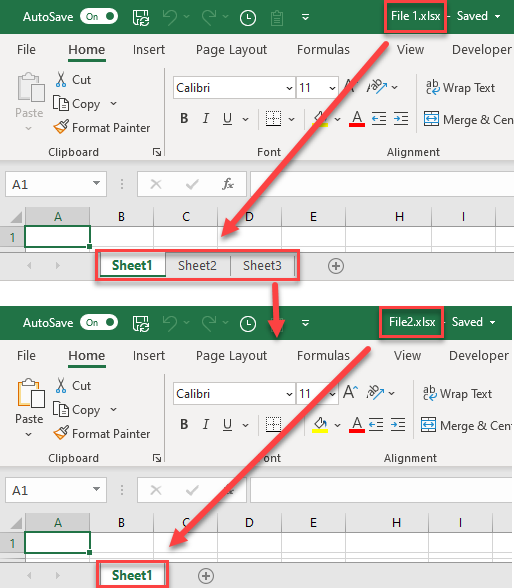Click increase indent icon in upper Alignment group
The height and width of the screenshot is (588, 514).
[401, 118]
